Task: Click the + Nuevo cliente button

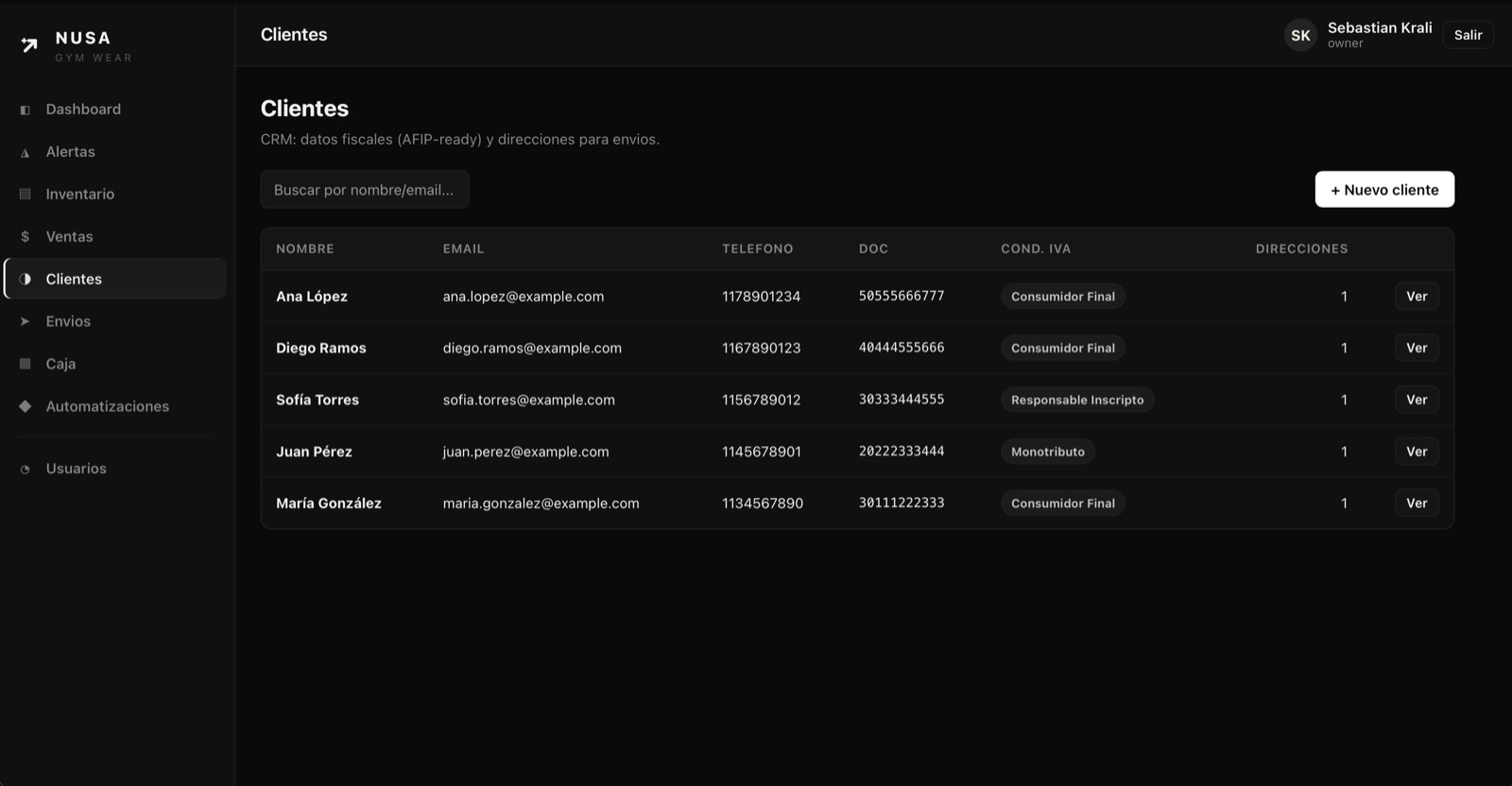Action: click(x=1384, y=190)
